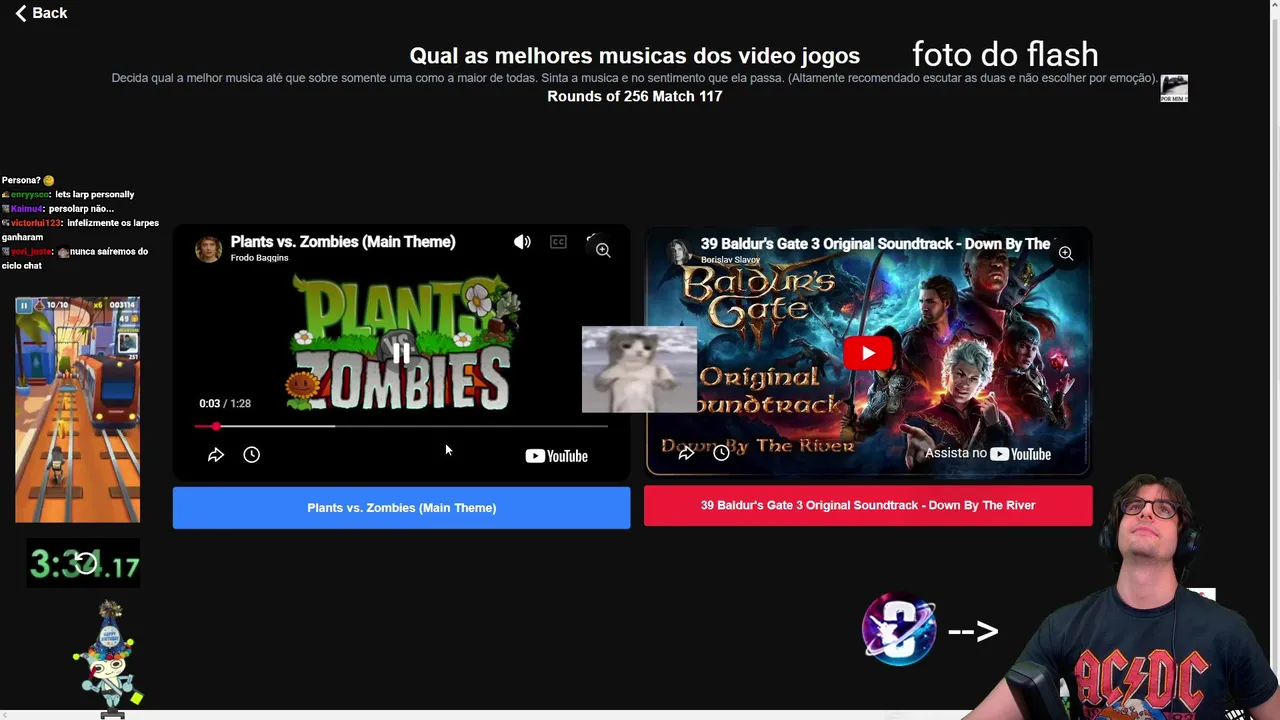Open the small thumbnail beside the description text

(x=1174, y=88)
